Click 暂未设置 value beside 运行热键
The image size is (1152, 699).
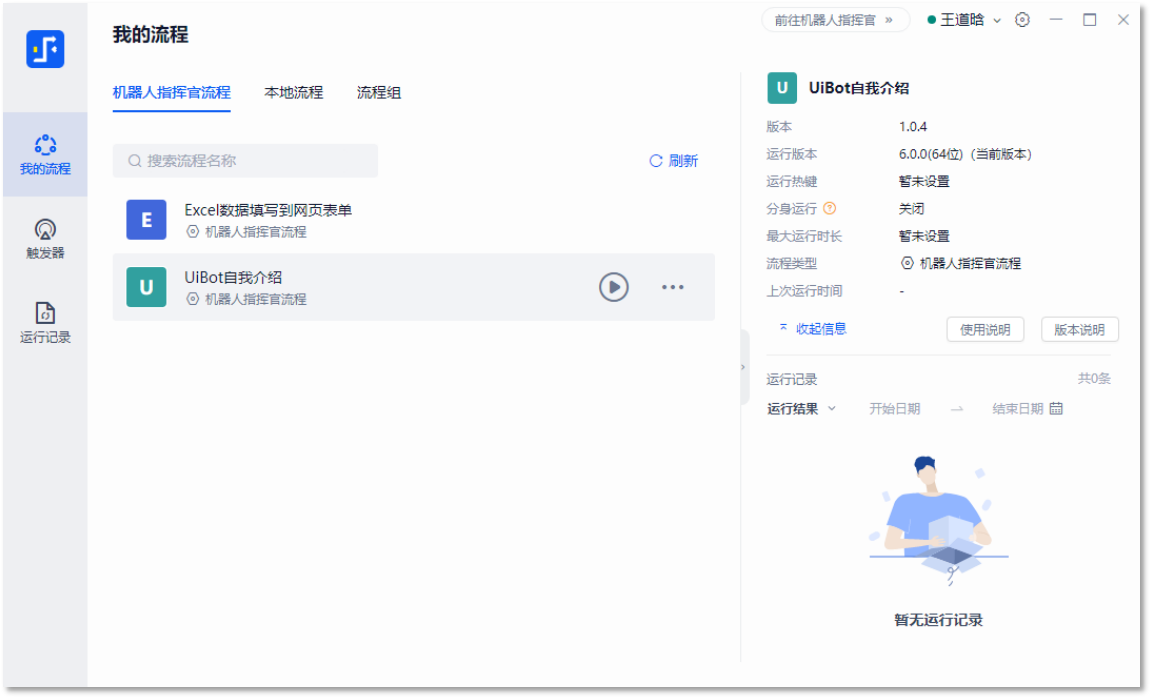pos(924,182)
